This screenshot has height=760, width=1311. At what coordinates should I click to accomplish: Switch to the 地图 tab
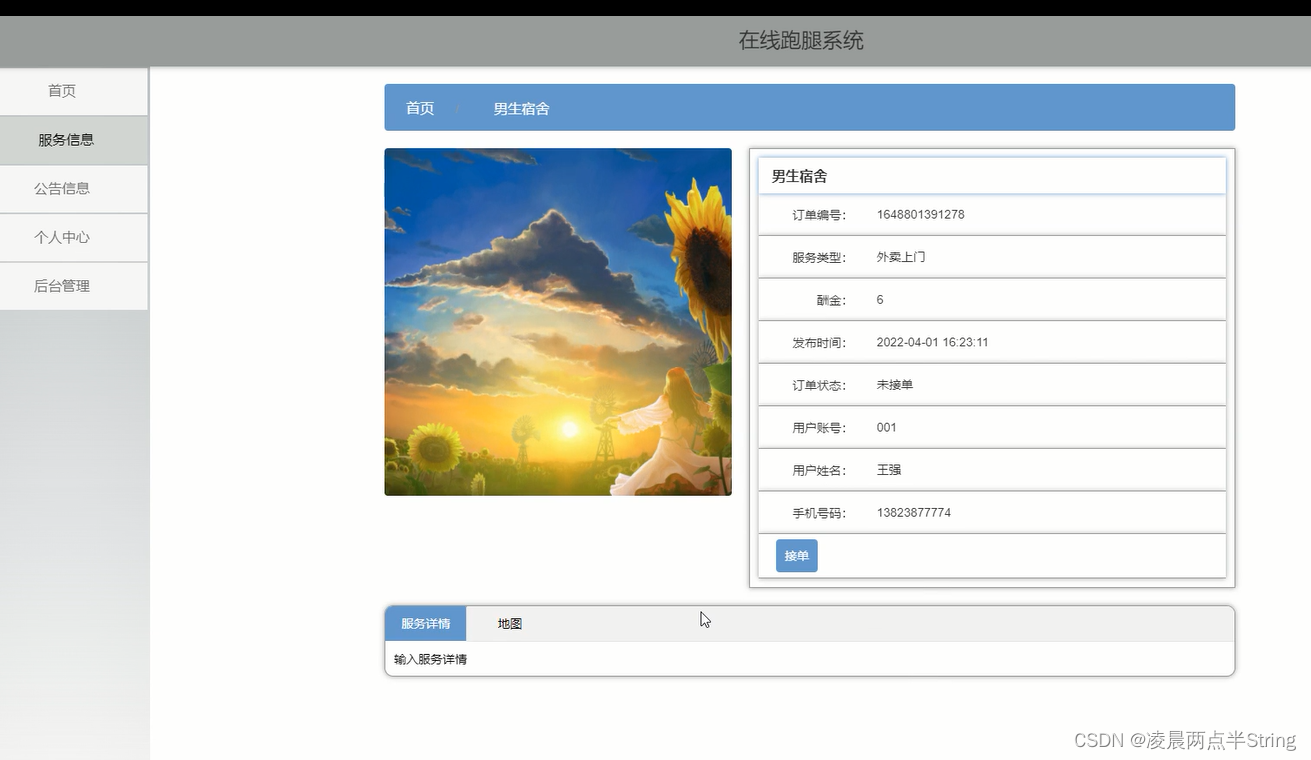coord(510,623)
